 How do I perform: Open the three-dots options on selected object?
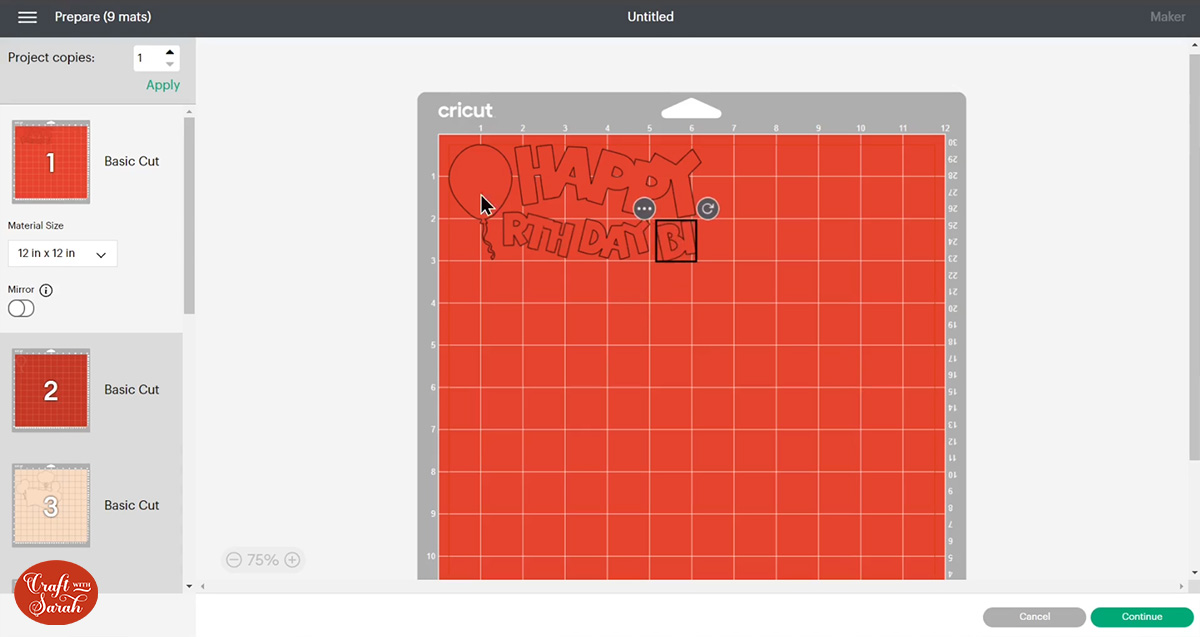[644, 209]
